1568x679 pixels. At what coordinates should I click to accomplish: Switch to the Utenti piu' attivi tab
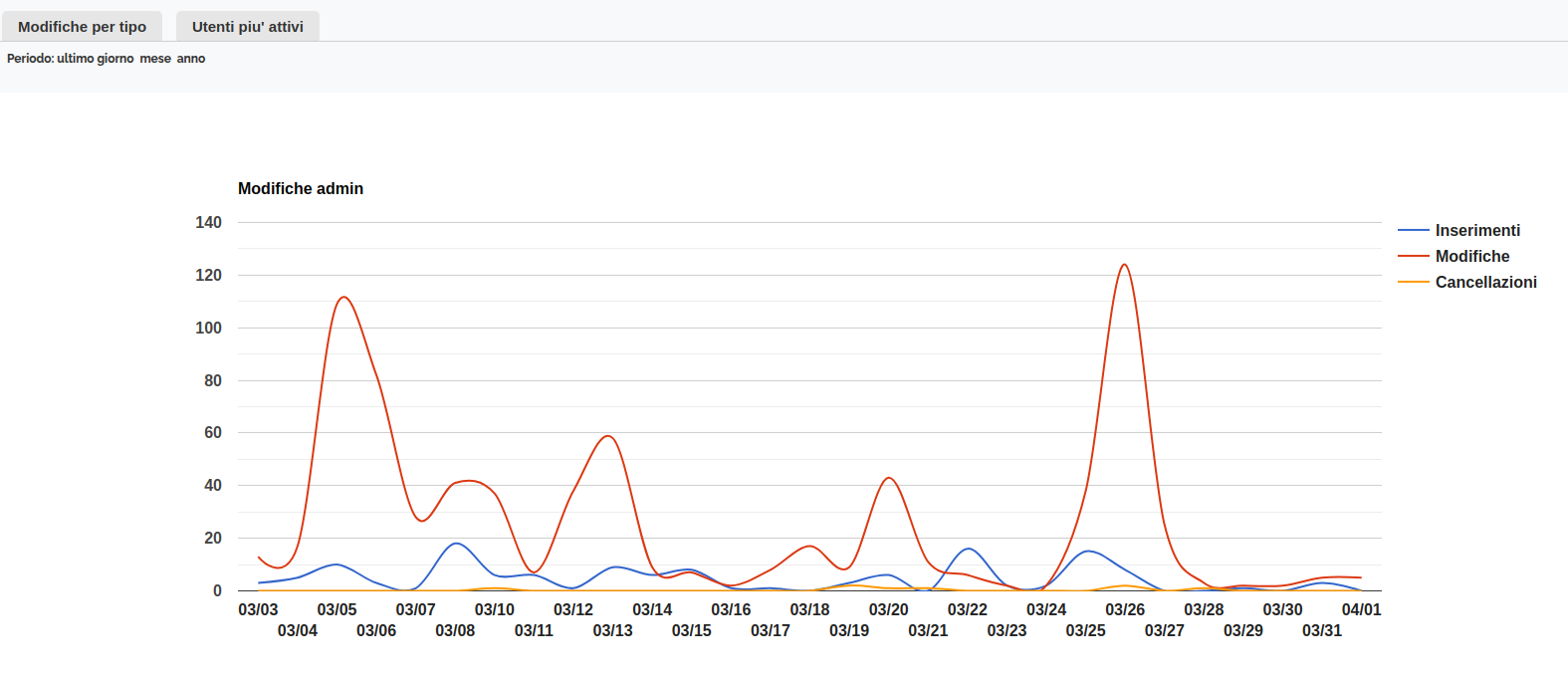click(x=247, y=27)
